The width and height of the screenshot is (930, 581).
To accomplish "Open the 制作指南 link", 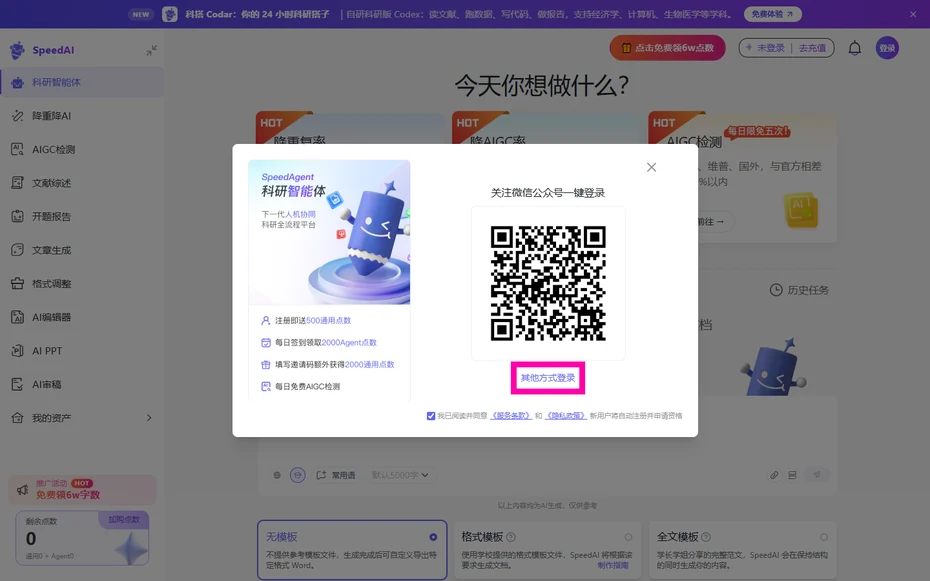I will tap(613, 566).
